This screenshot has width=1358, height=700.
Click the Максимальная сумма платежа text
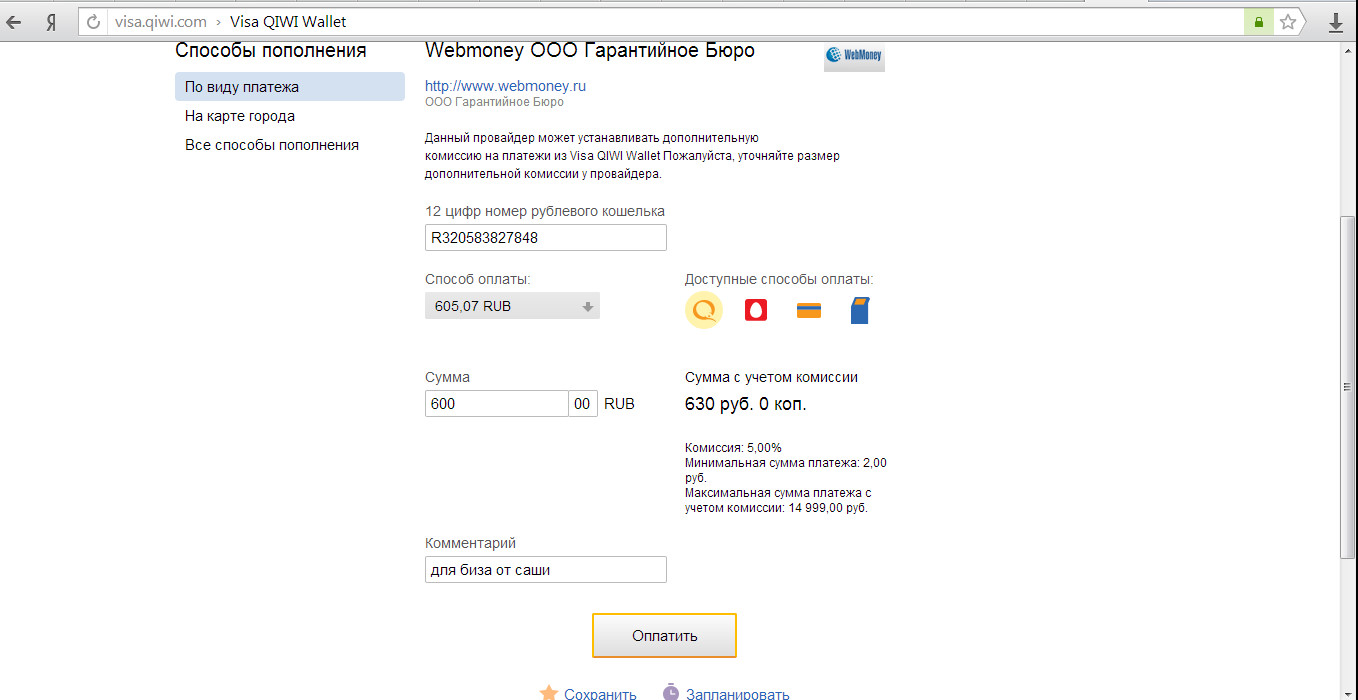(778, 500)
